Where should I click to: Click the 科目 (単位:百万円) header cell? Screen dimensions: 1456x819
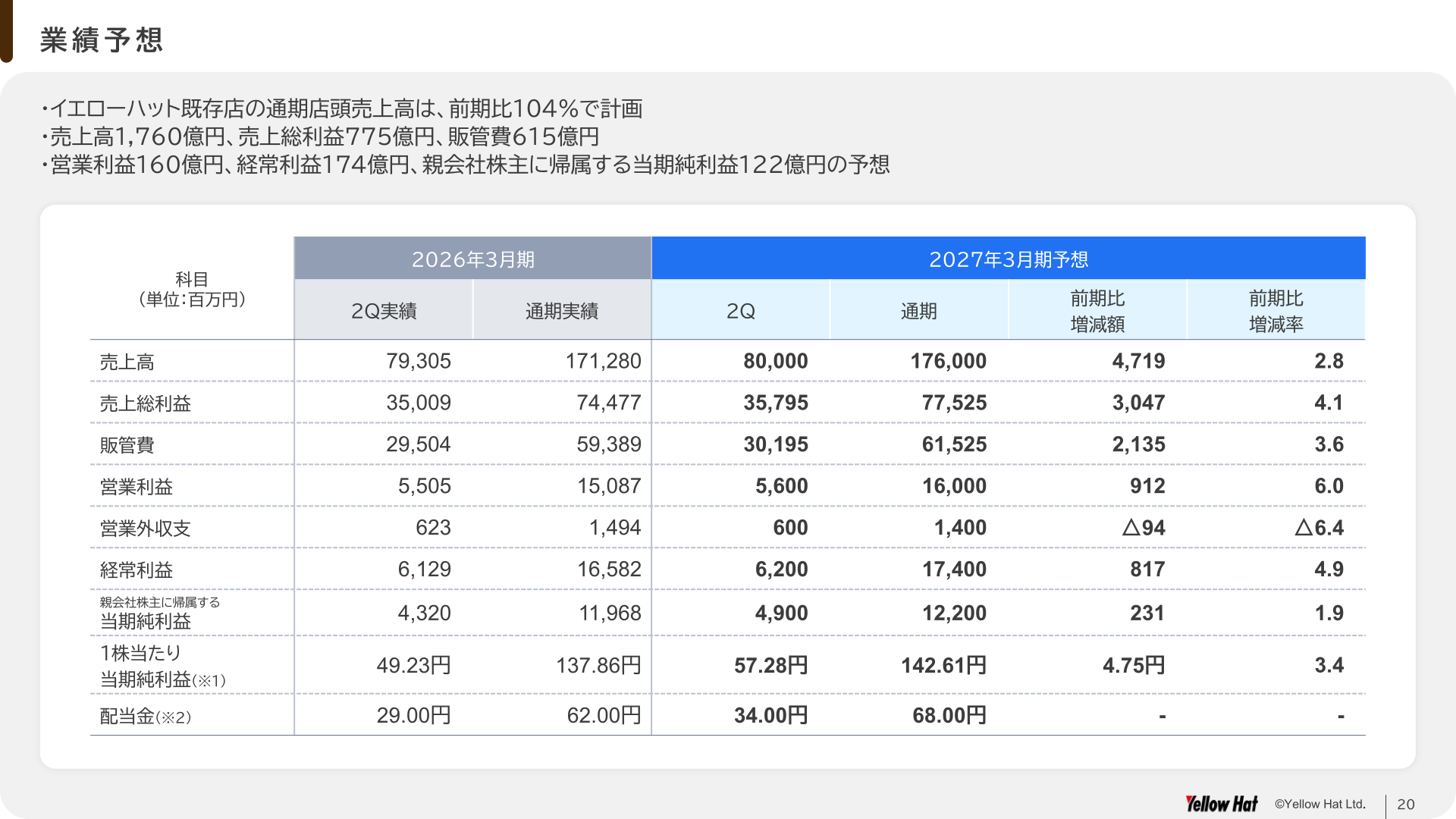(192, 289)
